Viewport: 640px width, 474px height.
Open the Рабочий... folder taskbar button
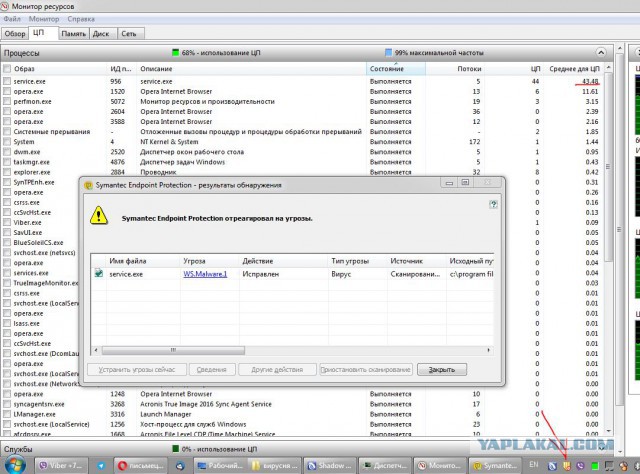point(220,465)
